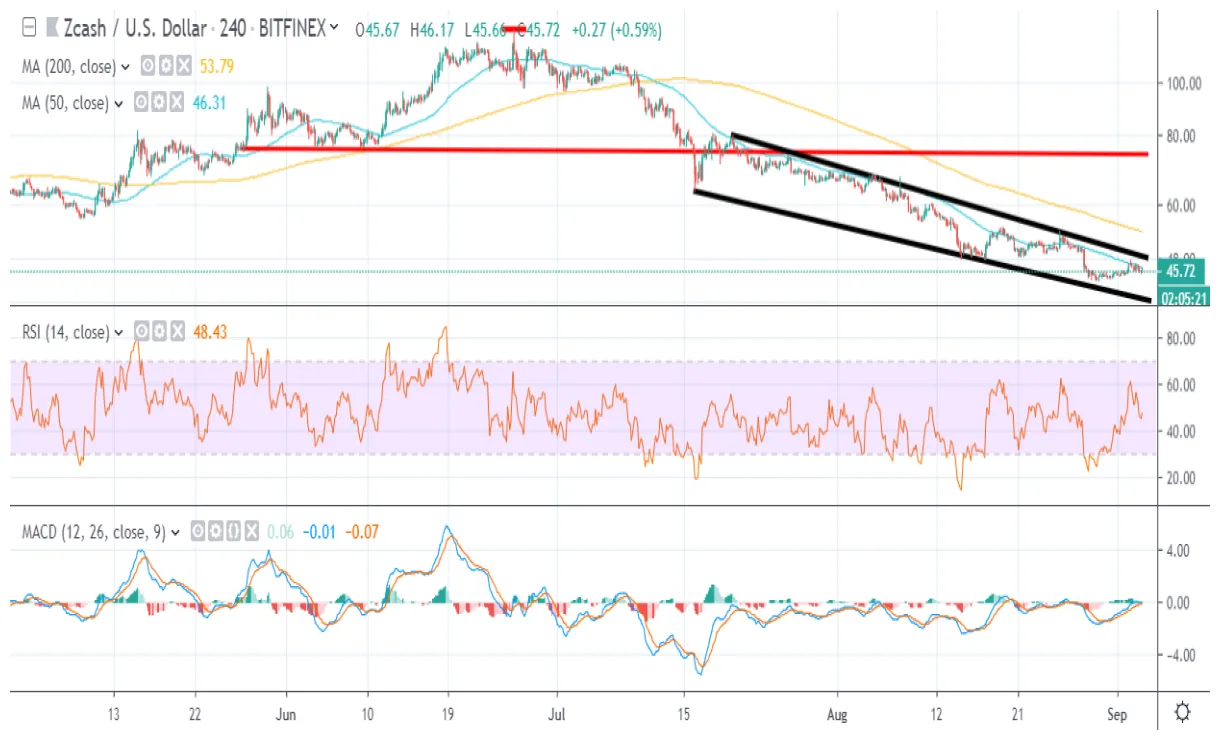Open settings for MA (200, close)
This screenshot has width=1220, height=740.
pos(167,66)
